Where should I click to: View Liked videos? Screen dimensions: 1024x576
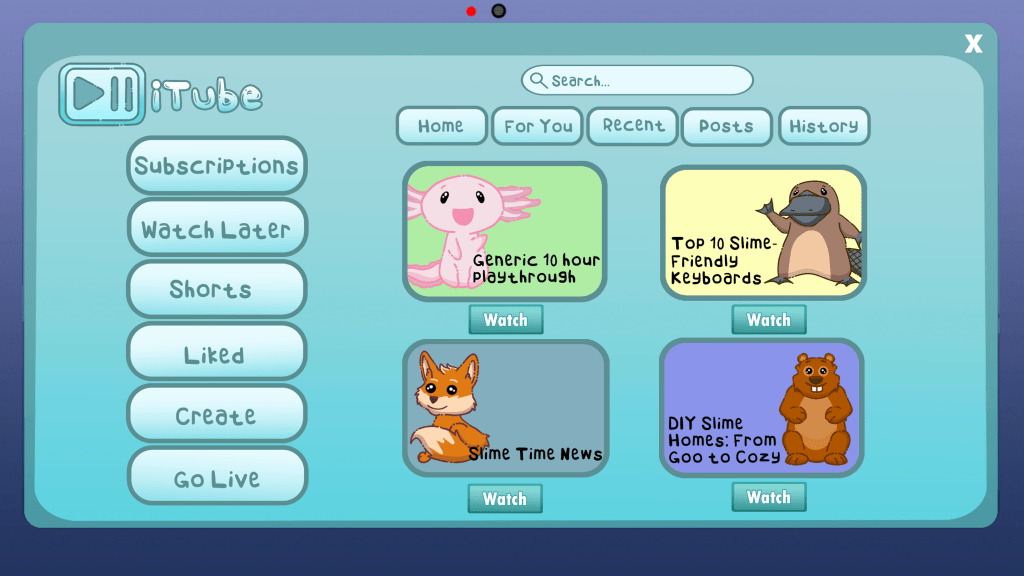[216, 353]
